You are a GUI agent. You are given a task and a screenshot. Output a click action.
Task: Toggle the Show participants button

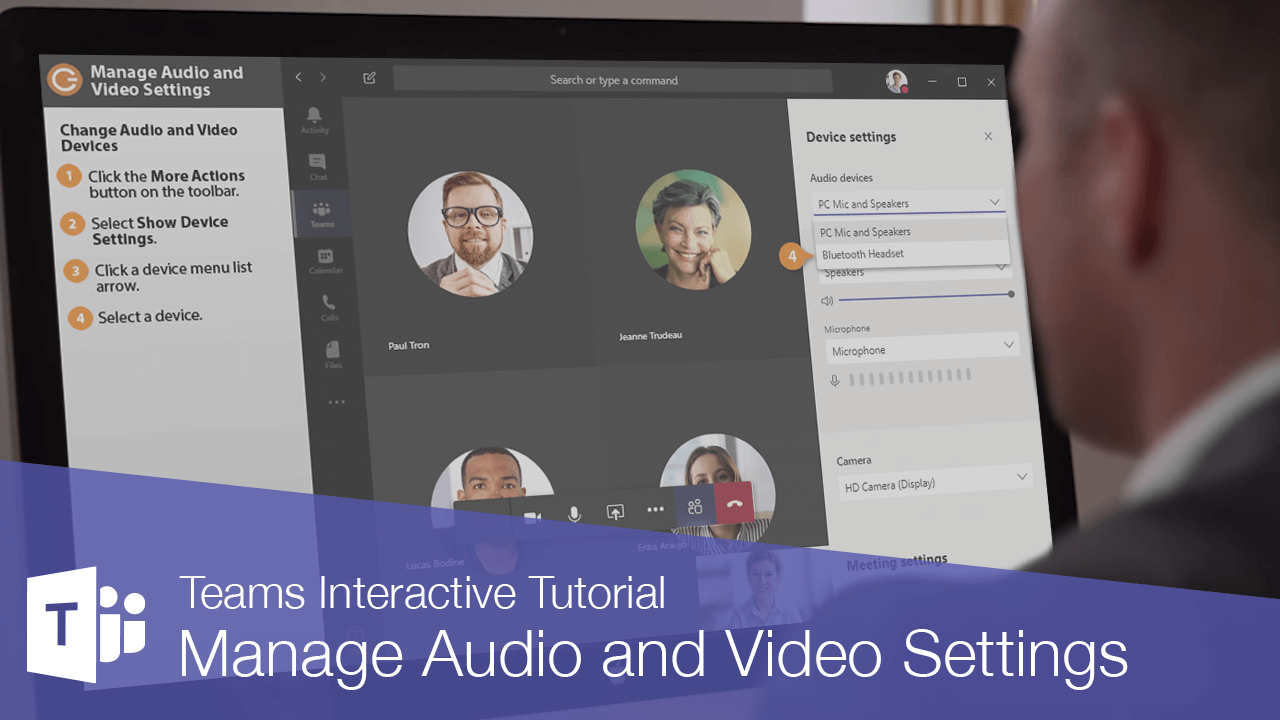tap(695, 507)
